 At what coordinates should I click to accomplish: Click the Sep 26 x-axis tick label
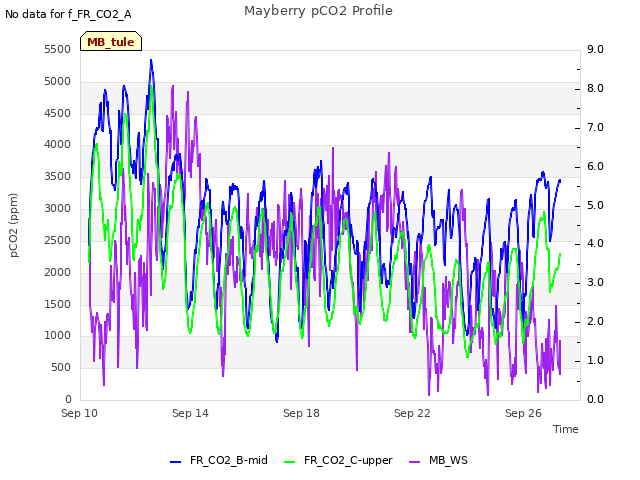(523, 413)
